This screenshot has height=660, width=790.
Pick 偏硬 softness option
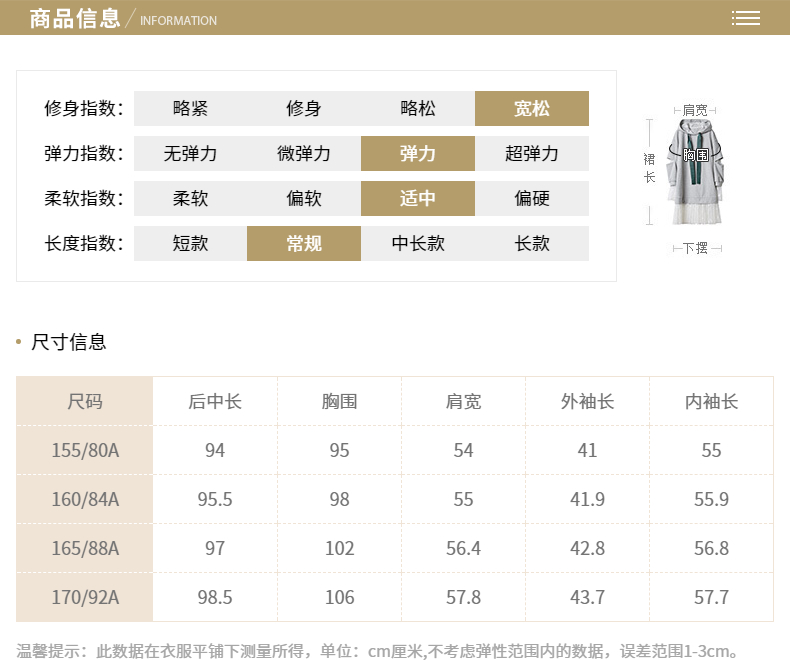531,198
